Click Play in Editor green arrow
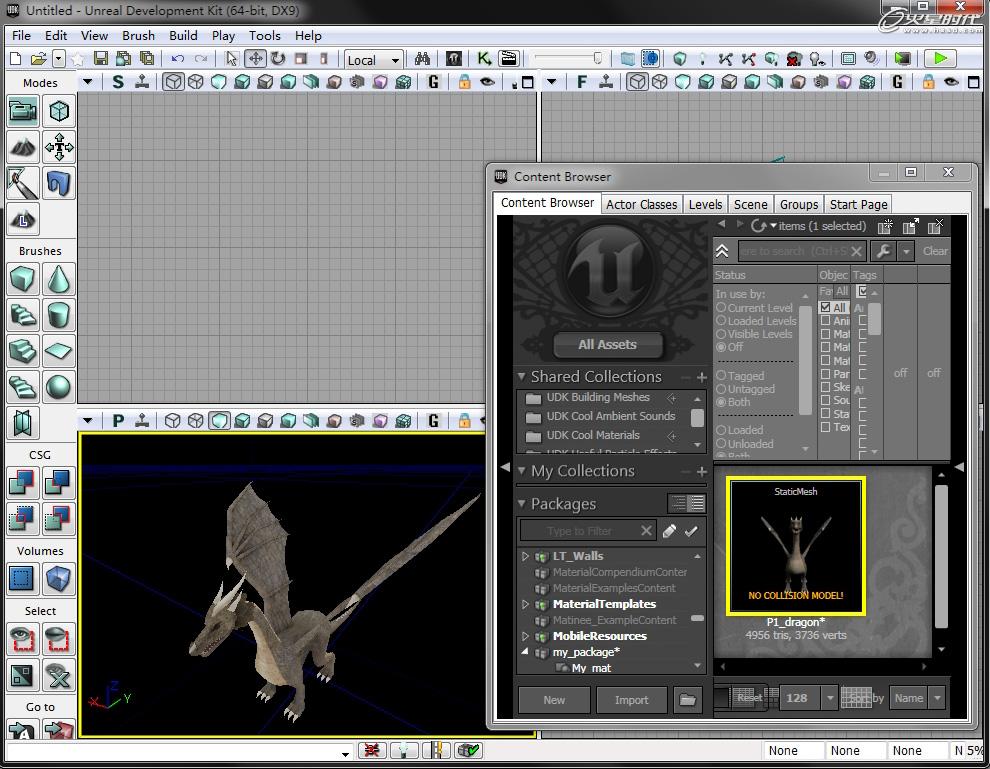 pos(939,59)
